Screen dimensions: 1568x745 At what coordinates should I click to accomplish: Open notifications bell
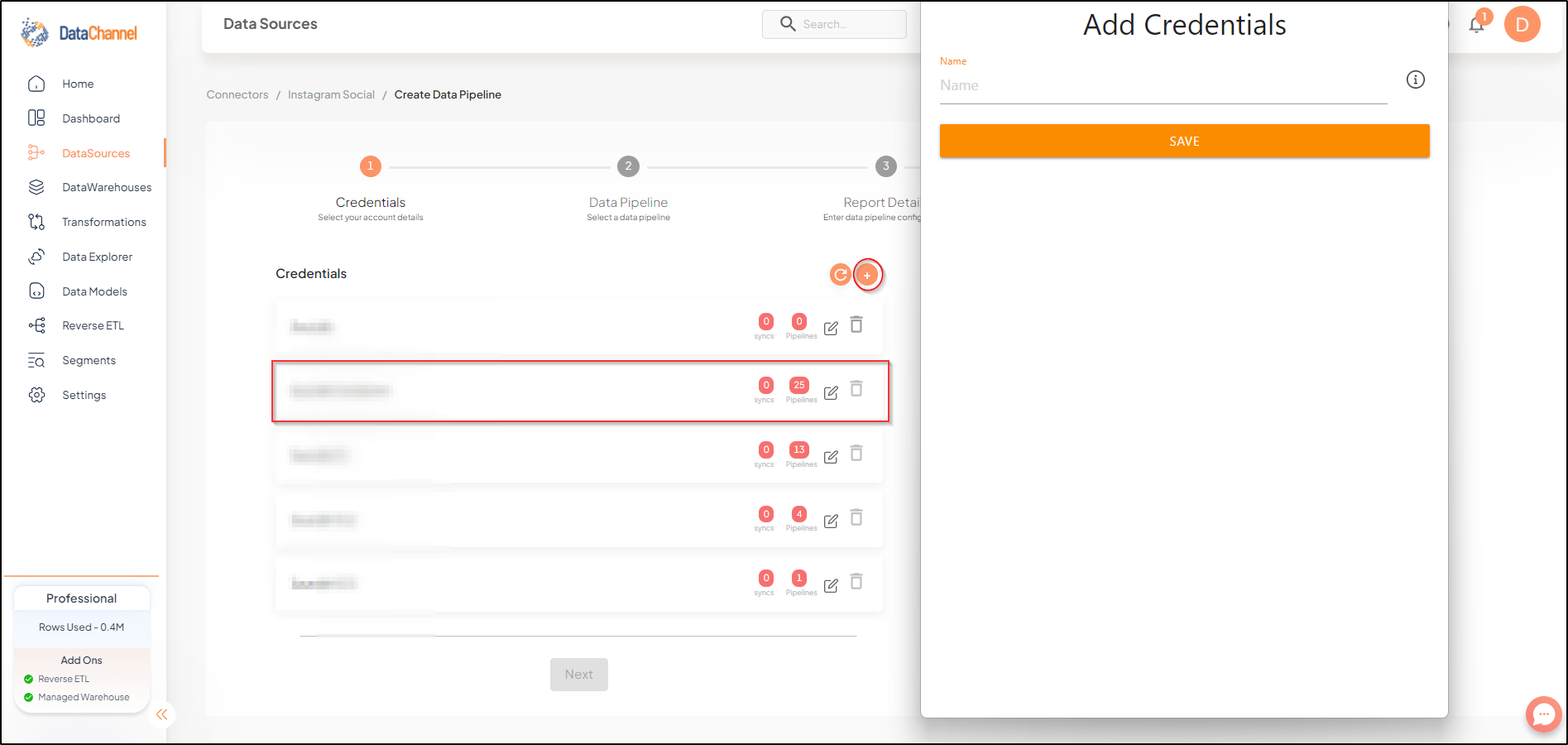(x=1476, y=24)
